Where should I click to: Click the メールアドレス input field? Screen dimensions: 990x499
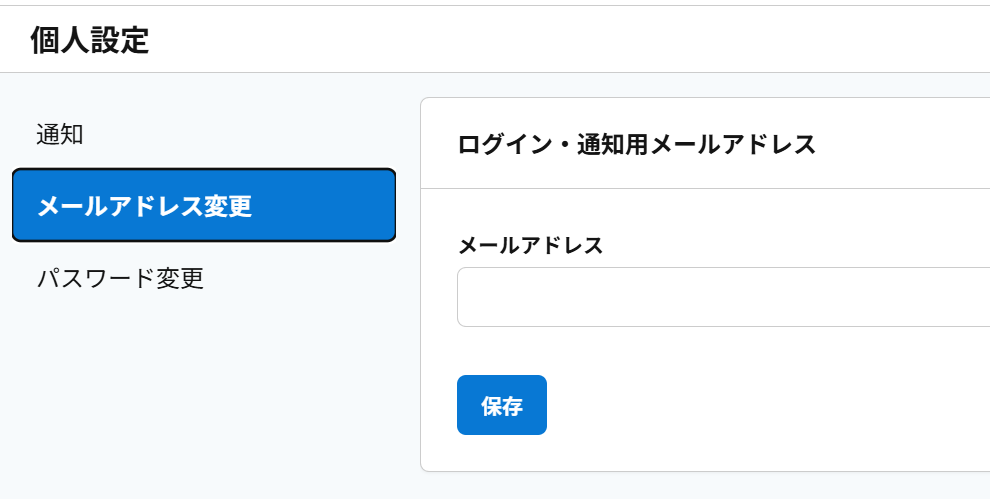coord(722,297)
